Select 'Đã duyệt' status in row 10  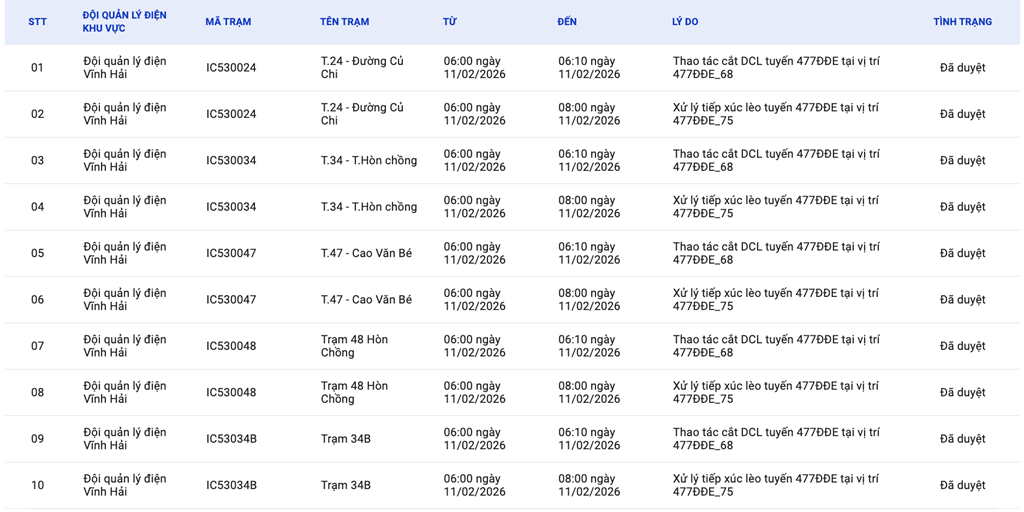[962, 486]
